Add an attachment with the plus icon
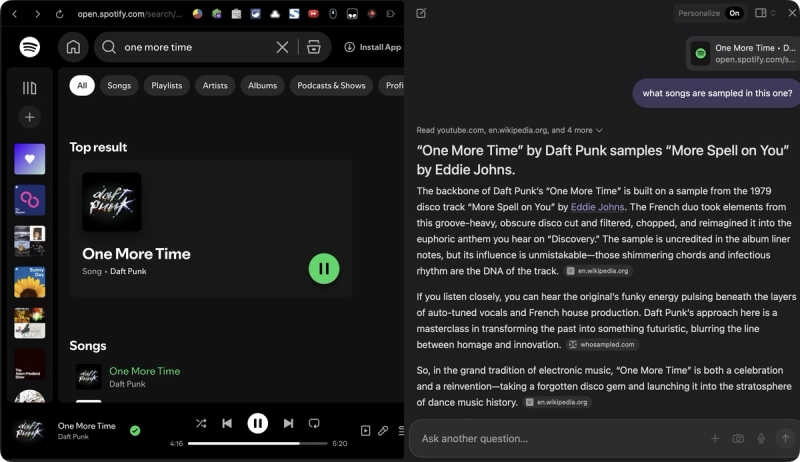The width and height of the screenshot is (800, 462). tap(715, 439)
